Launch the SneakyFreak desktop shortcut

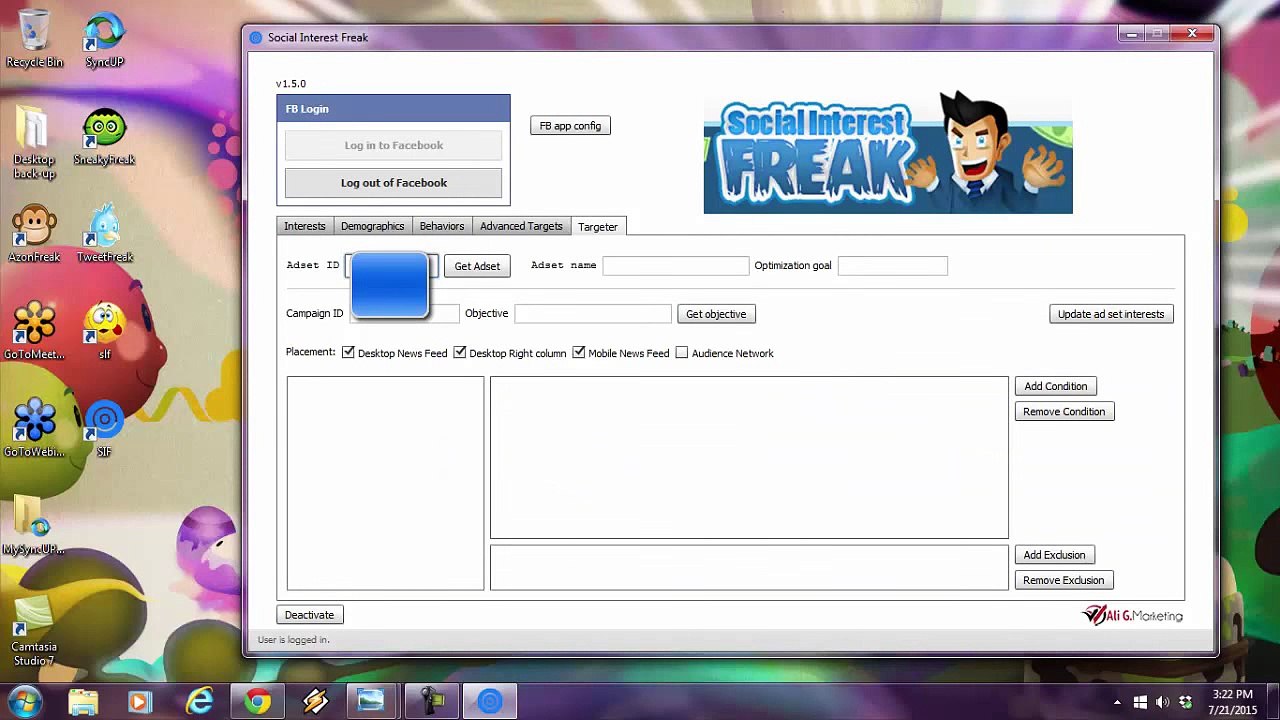point(104,137)
